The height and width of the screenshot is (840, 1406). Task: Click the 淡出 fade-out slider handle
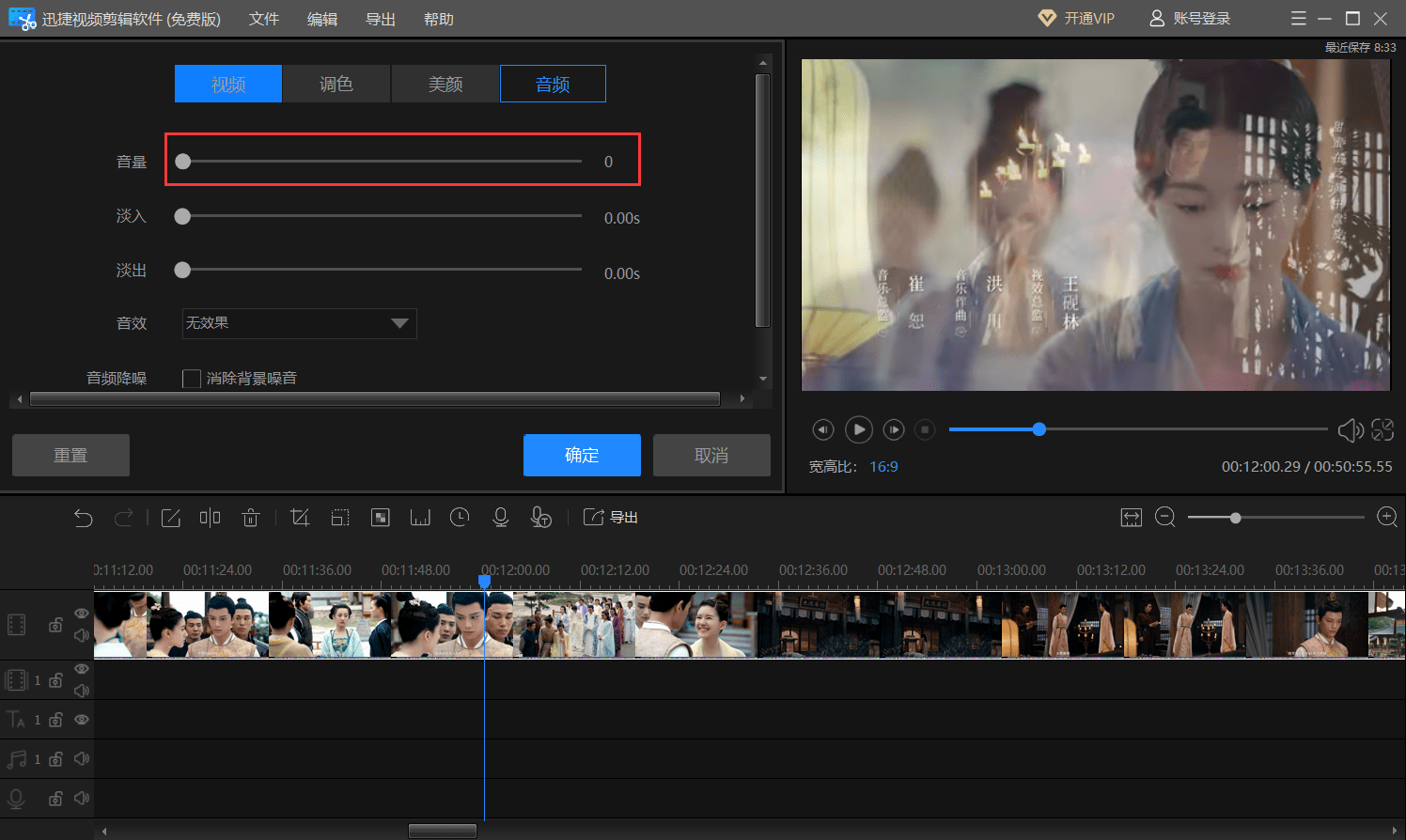coord(183,270)
